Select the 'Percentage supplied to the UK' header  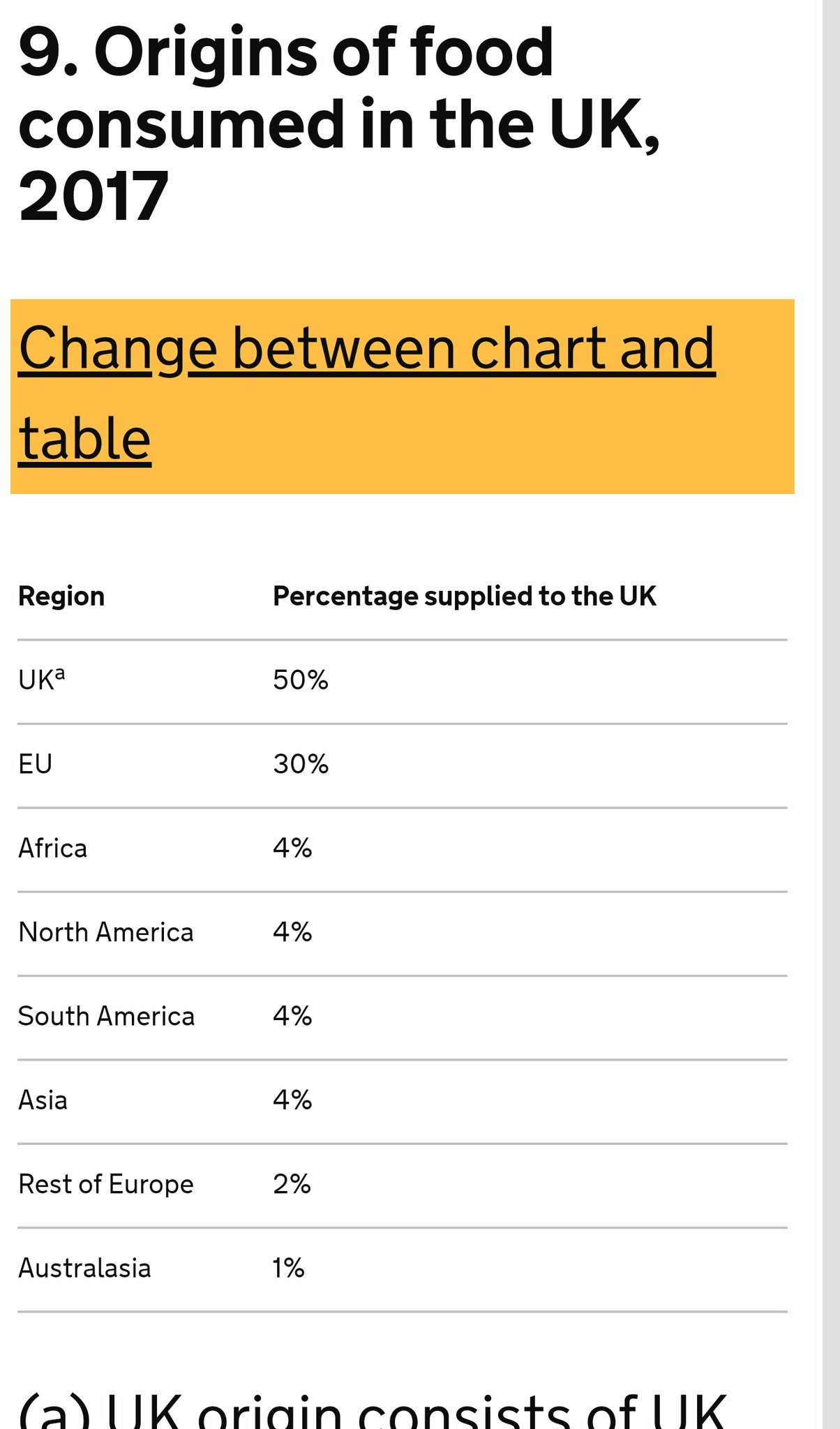pyautogui.click(x=465, y=597)
